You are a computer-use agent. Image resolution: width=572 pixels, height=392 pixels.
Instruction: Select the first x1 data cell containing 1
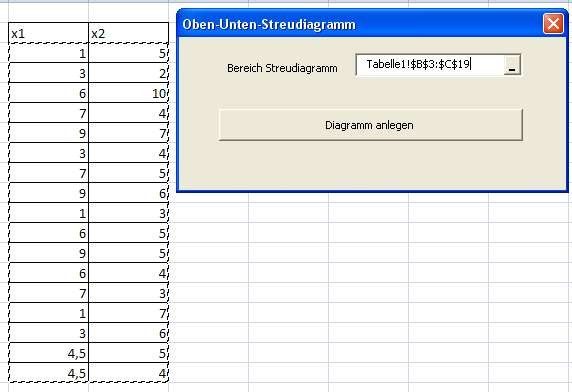49,53
